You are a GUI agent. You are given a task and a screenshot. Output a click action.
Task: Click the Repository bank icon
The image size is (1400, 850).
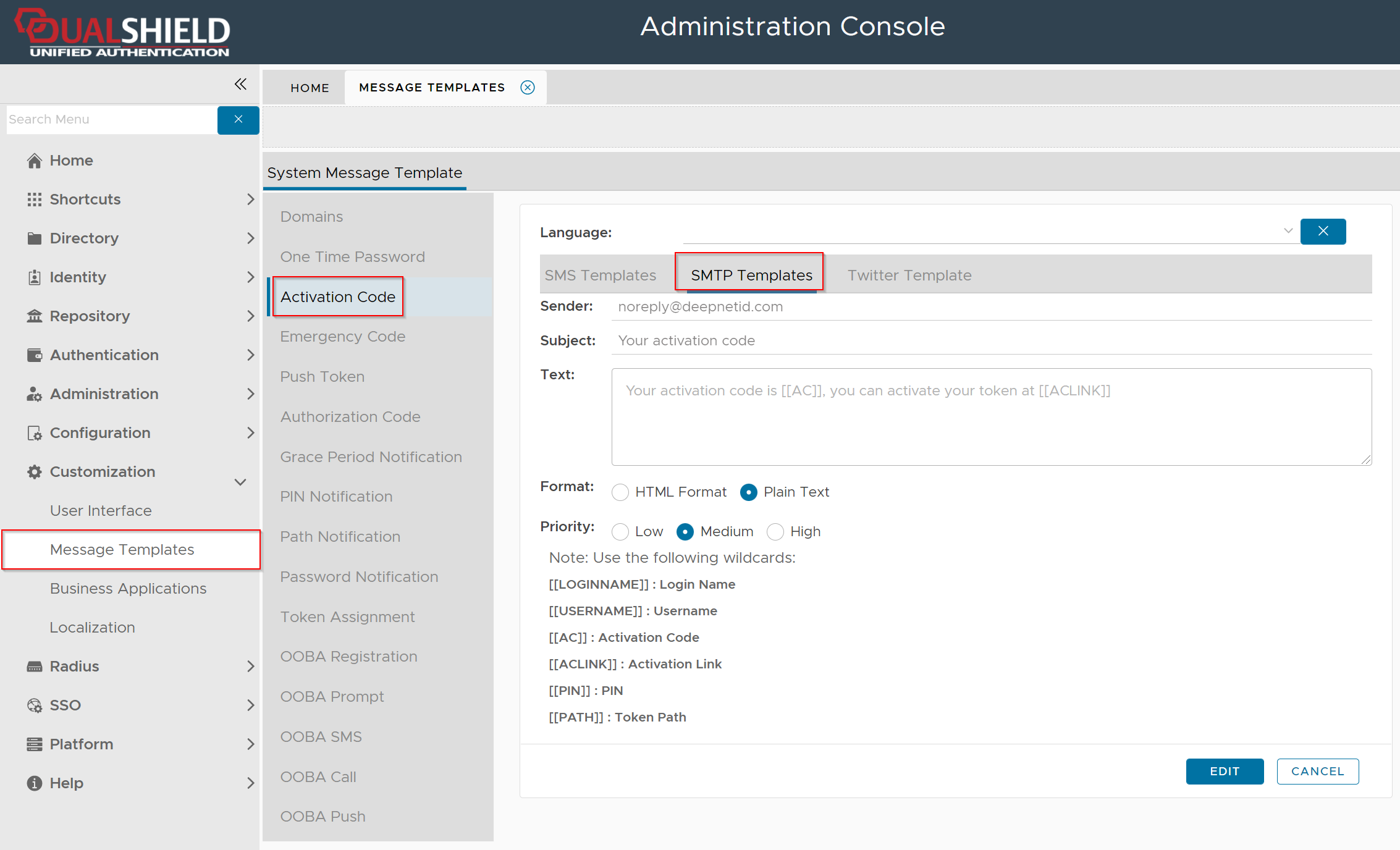(x=35, y=316)
